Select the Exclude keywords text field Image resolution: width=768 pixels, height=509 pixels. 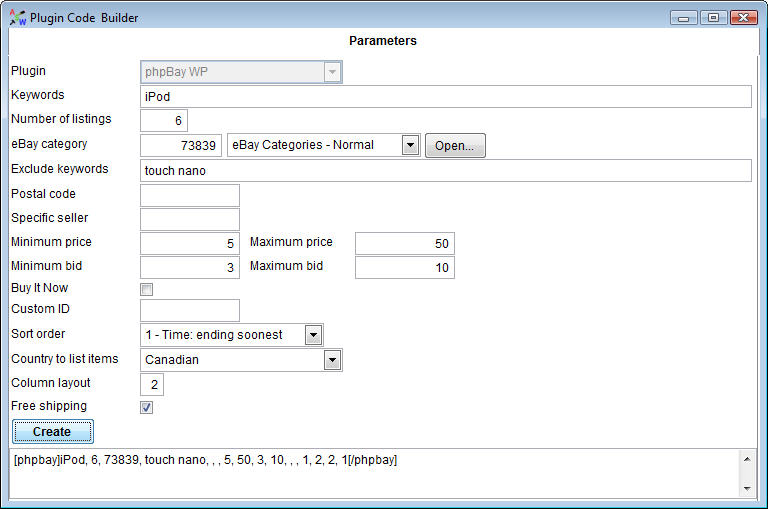click(x=446, y=170)
